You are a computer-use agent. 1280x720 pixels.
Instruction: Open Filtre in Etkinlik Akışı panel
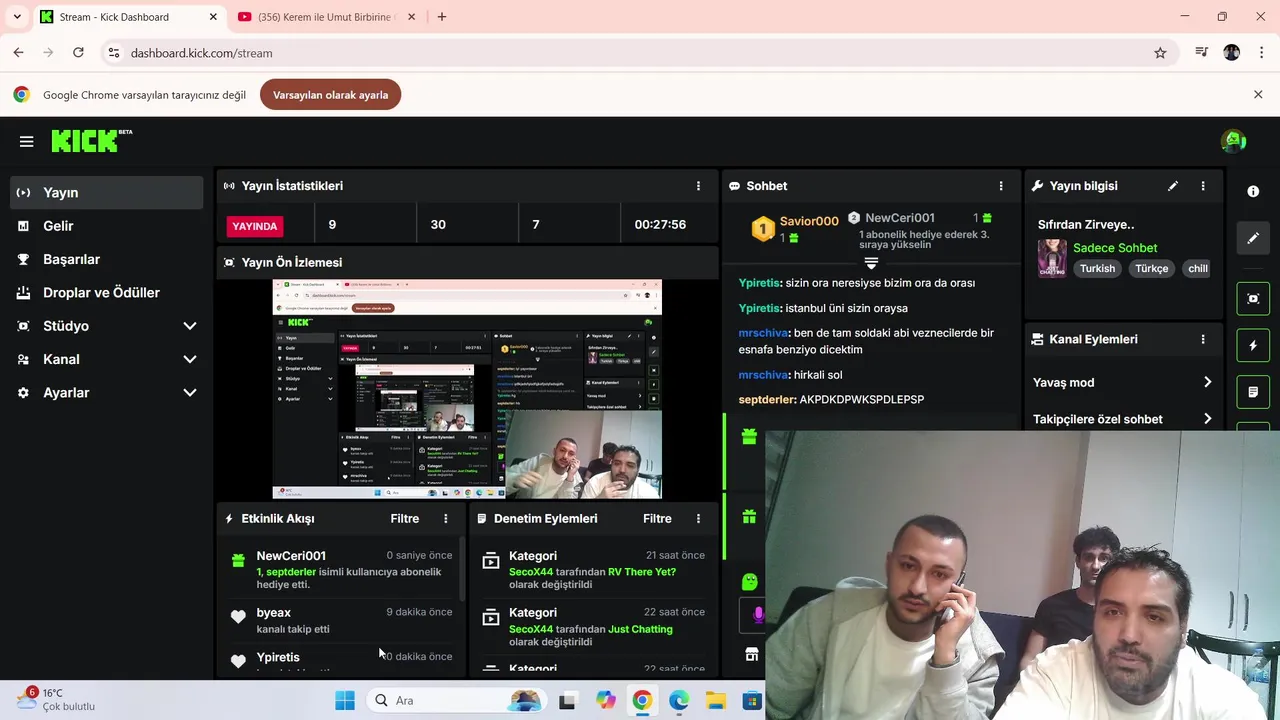click(x=405, y=518)
